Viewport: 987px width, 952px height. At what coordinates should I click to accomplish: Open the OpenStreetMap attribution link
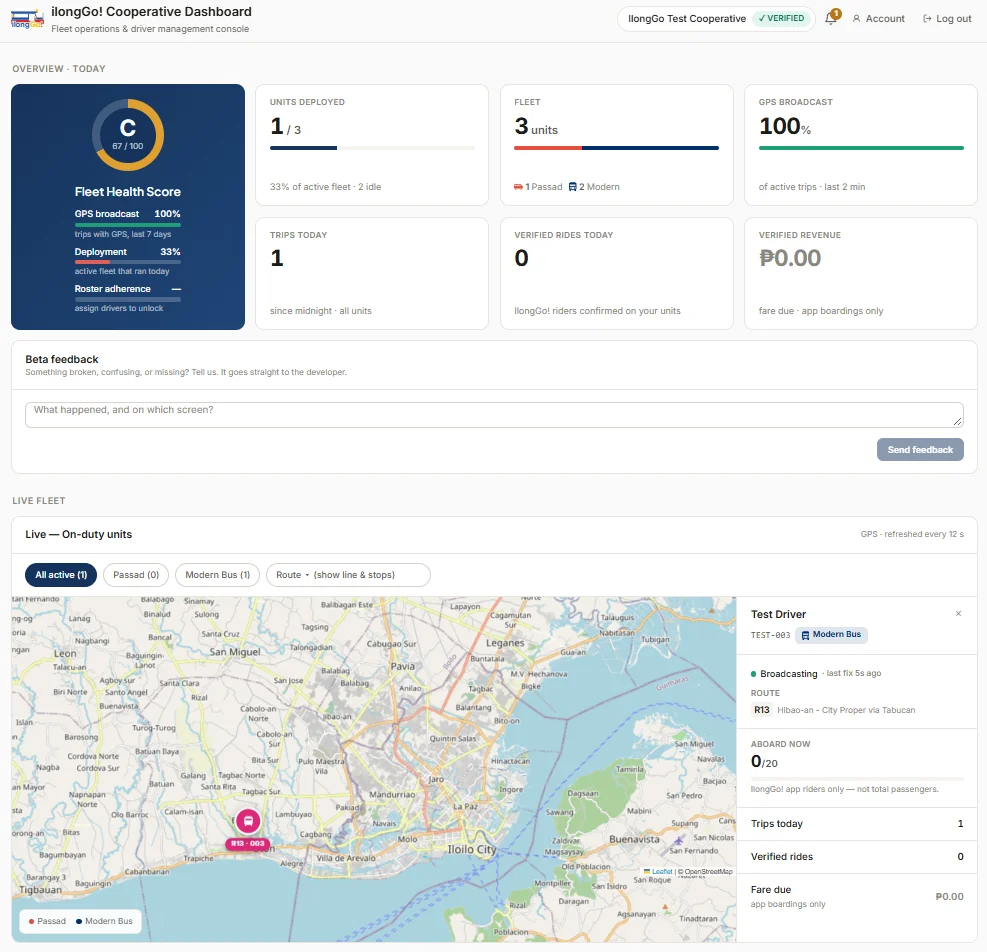click(x=706, y=871)
